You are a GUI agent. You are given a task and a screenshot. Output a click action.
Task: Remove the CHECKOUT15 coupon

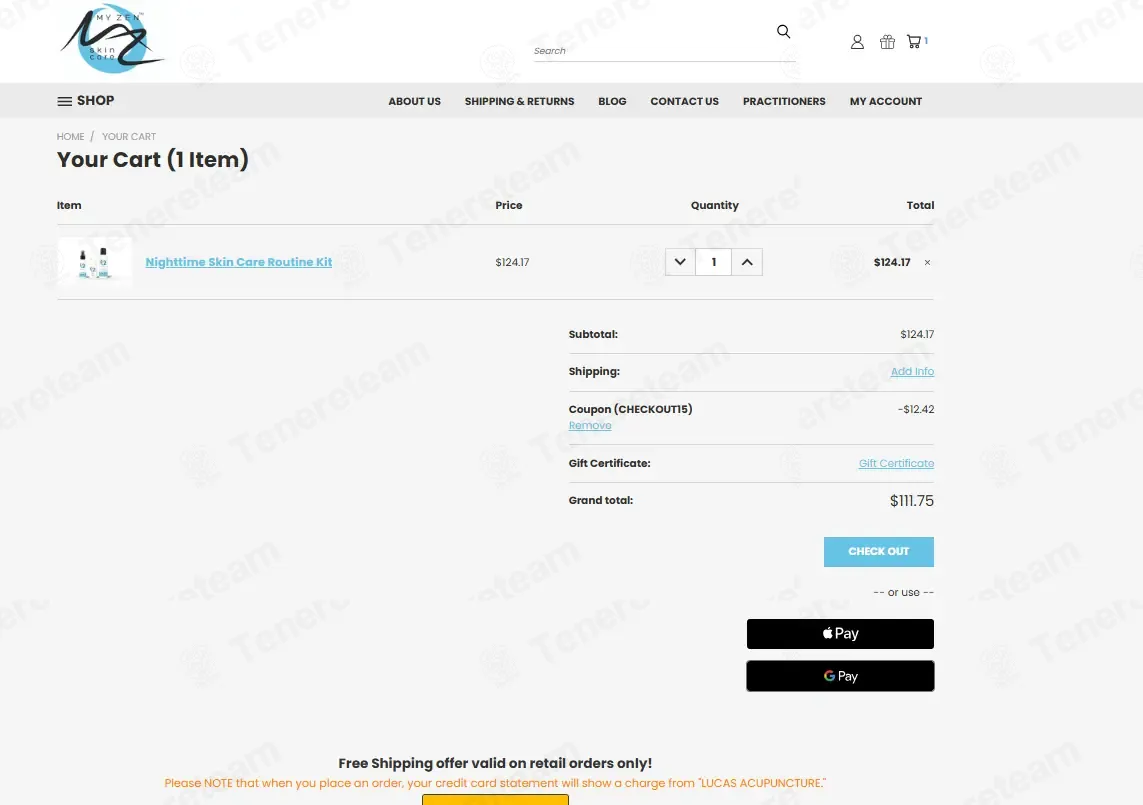[x=590, y=425]
